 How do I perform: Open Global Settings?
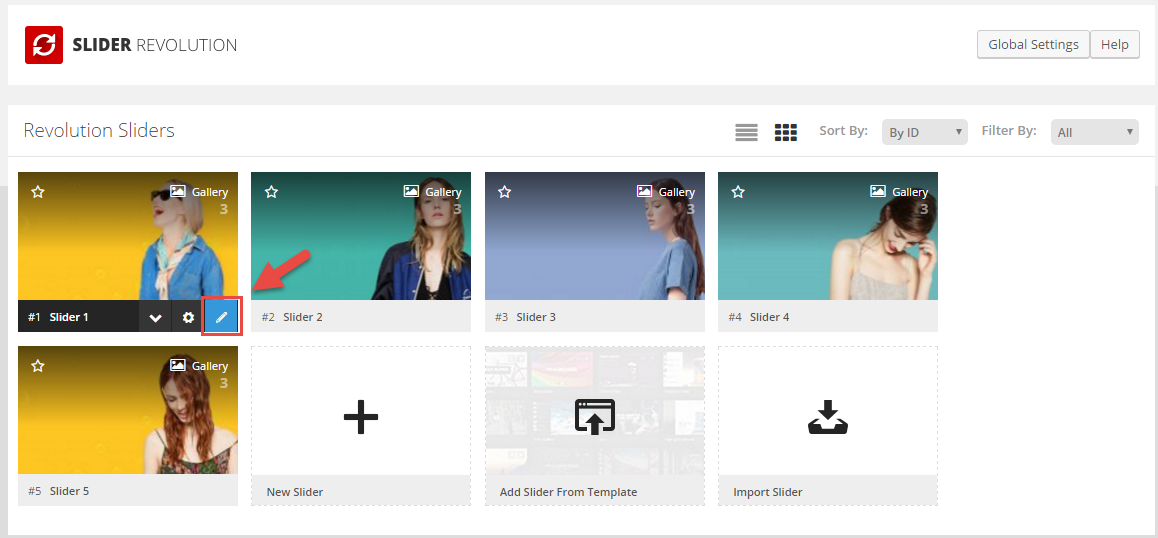pos(1033,44)
